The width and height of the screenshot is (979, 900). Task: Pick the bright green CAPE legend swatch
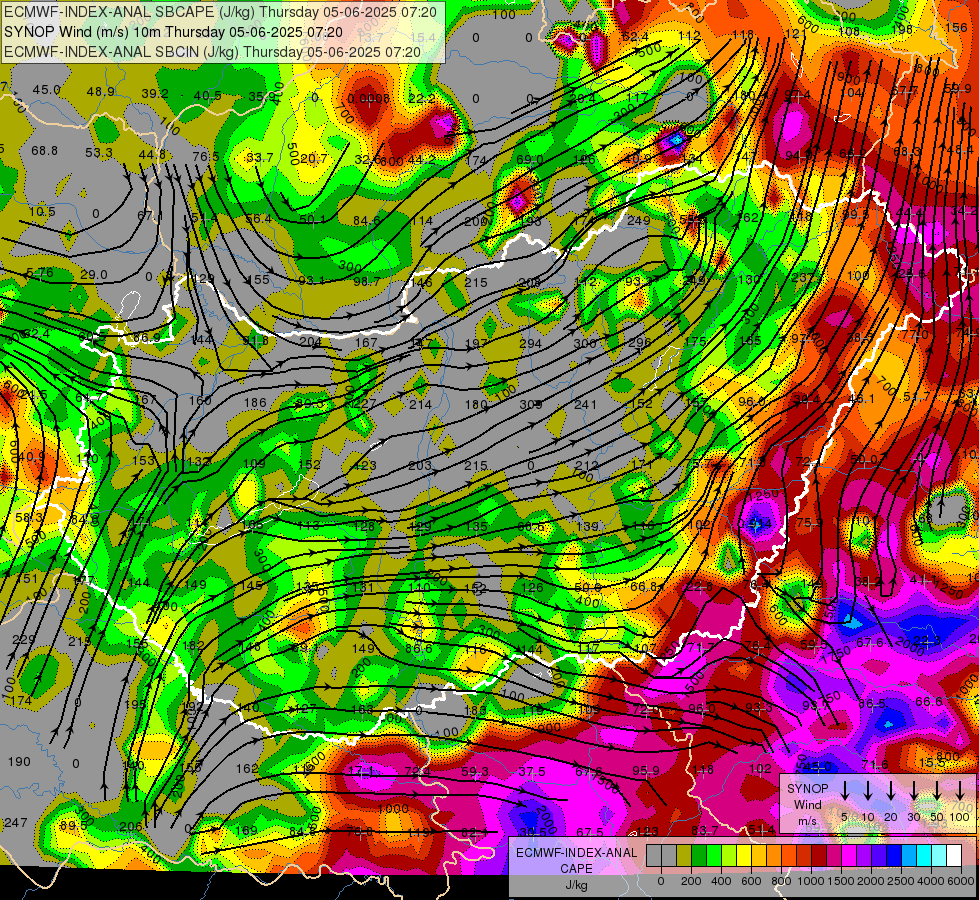pos(714,855)
